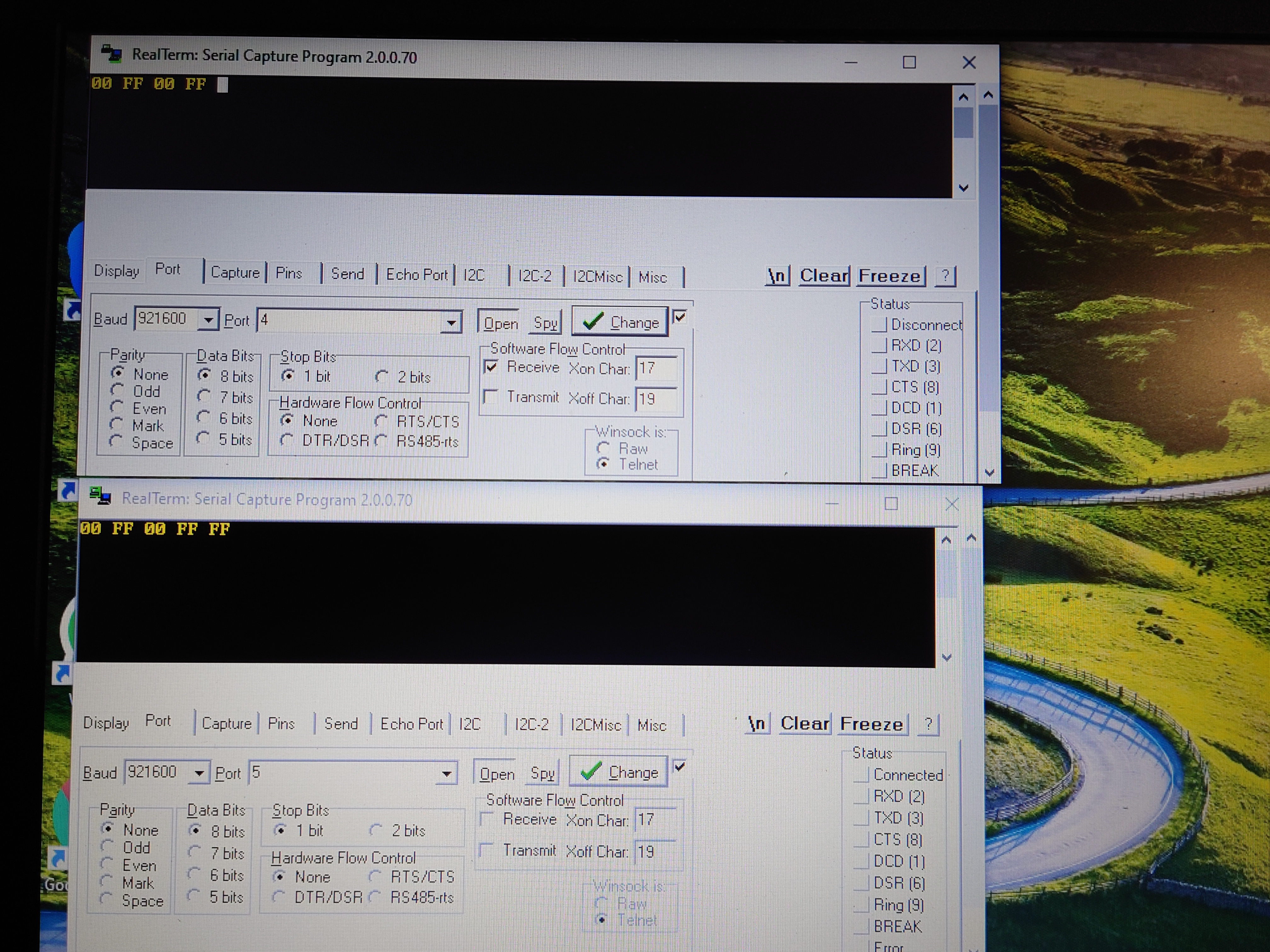The height and width of the screenshot is (952, 1270).
Task: Click Xon Char field in top window
Action: pyautogui.click(x=656, y=368)
